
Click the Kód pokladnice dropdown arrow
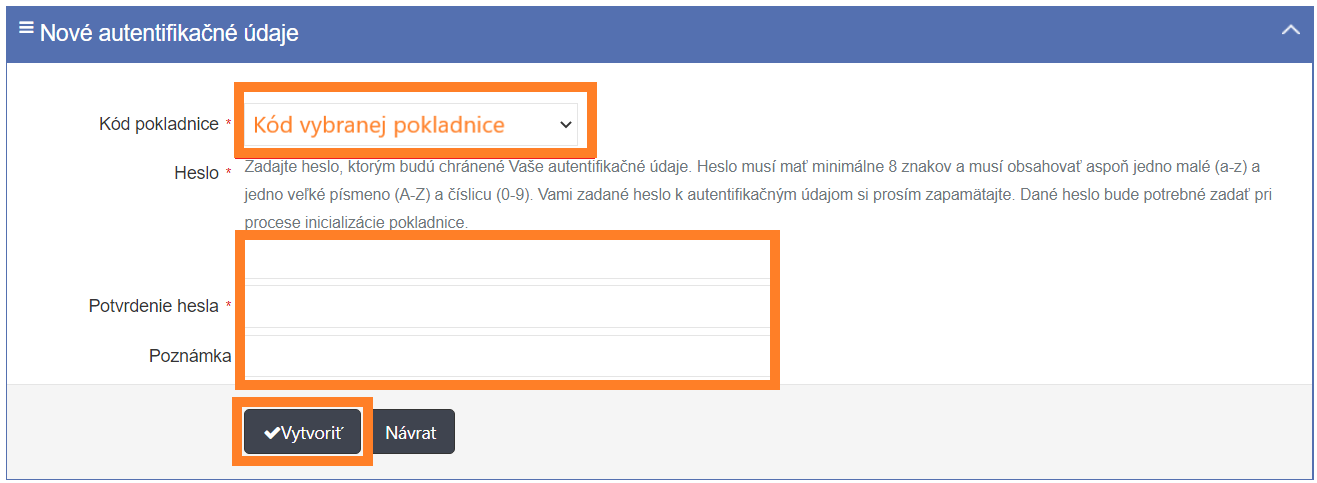click(x=566, y=125)
